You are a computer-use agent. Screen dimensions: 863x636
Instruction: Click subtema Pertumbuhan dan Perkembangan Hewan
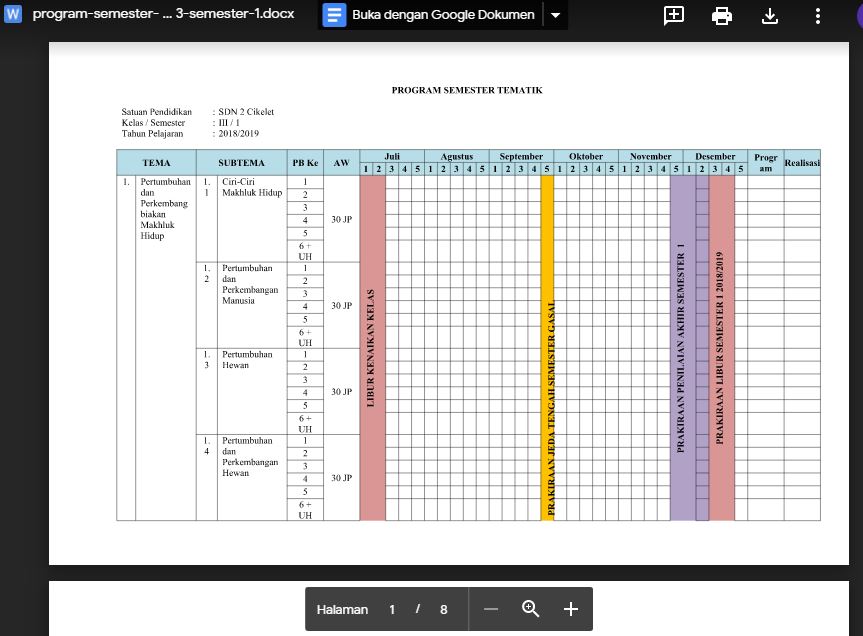coord(250,457)
